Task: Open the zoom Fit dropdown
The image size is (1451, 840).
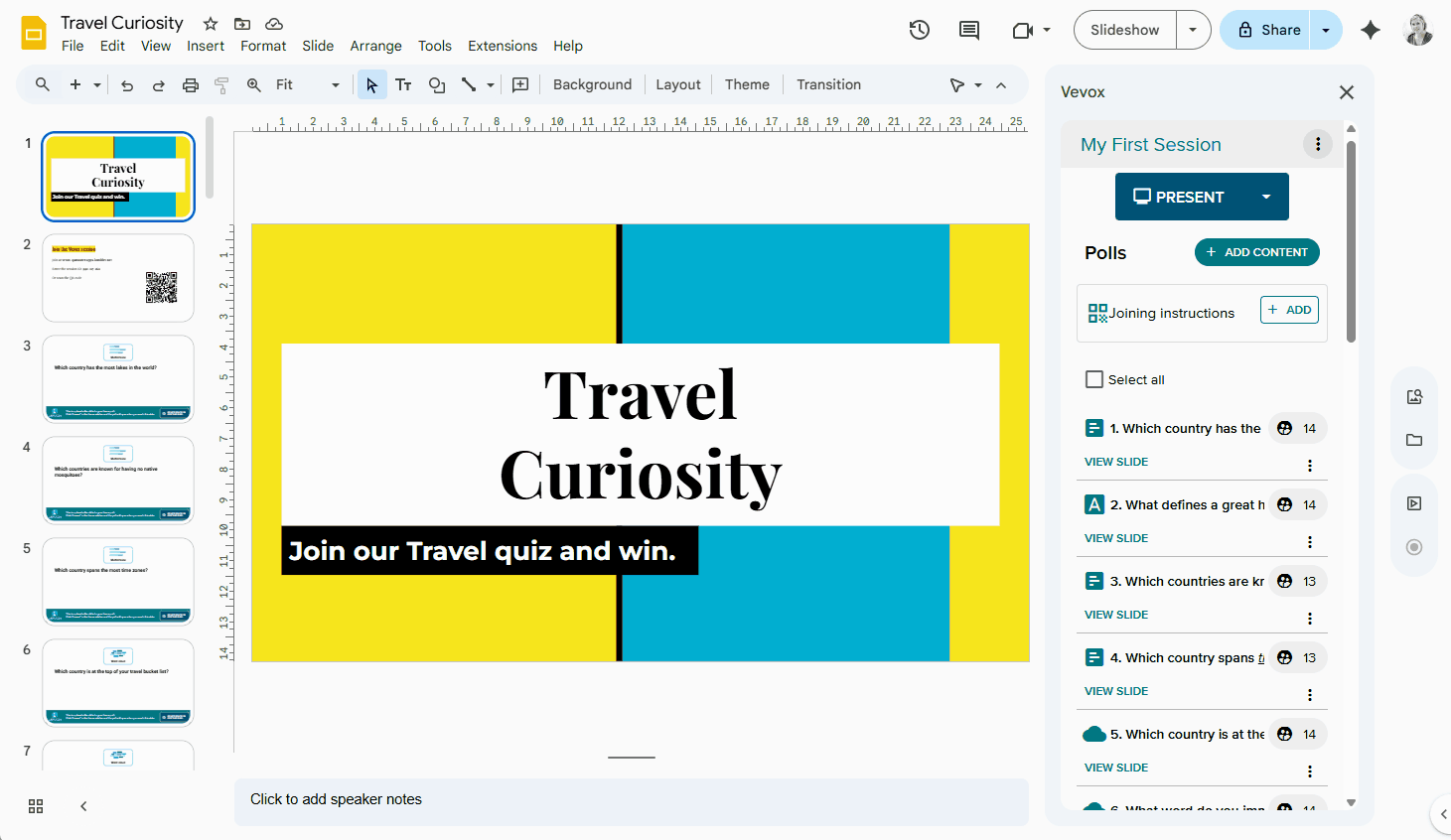Action: (335, 84)
